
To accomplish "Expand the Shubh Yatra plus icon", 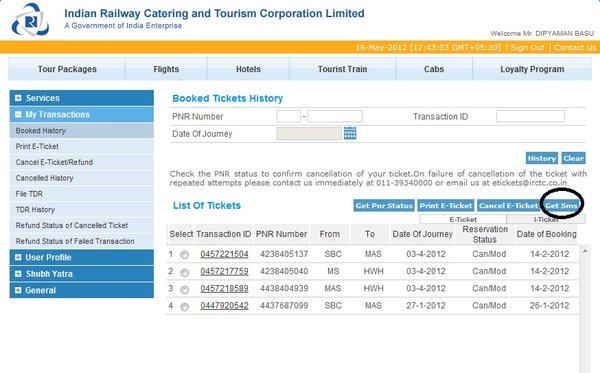I will tap(18, 274).
